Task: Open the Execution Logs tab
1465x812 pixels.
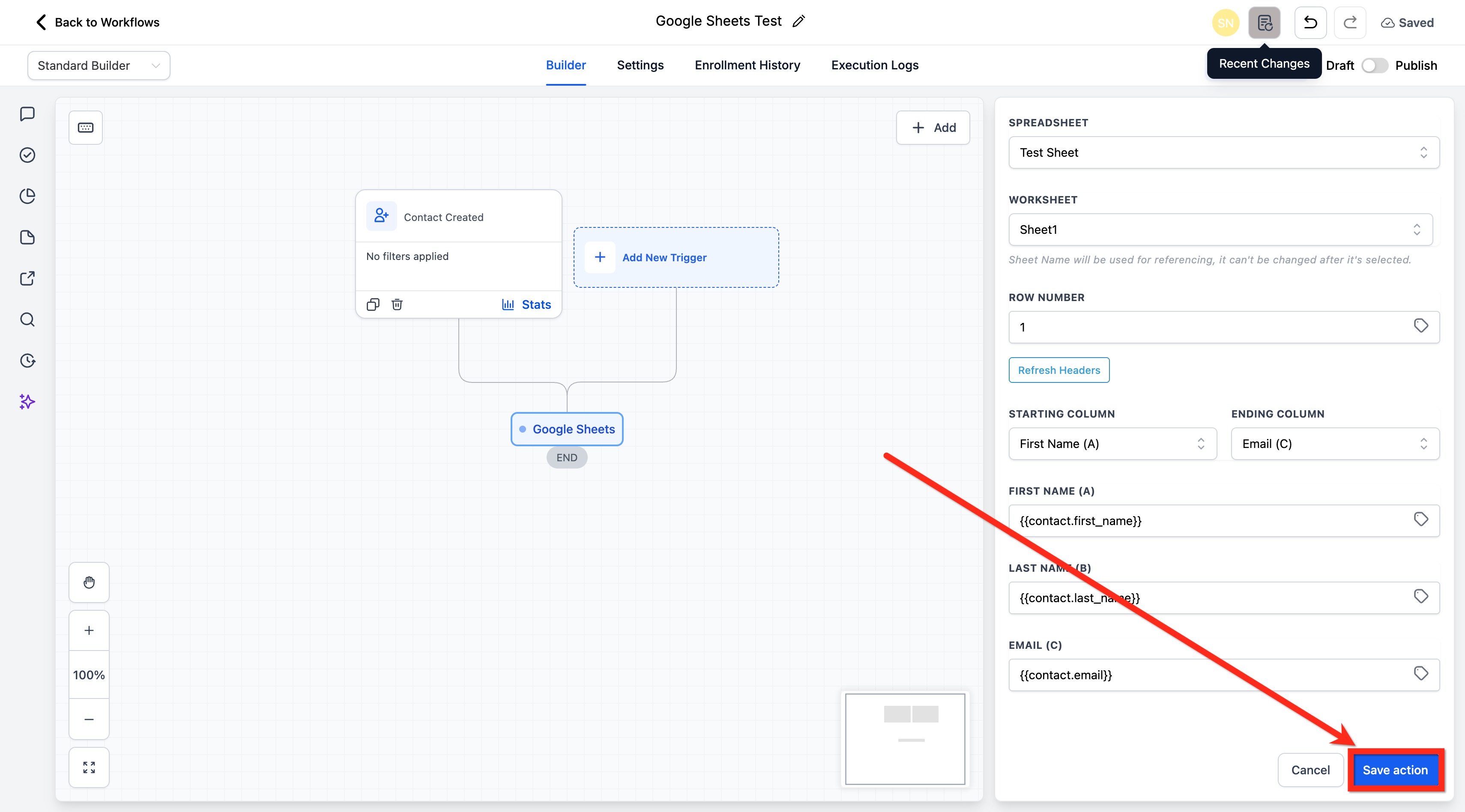Action: [874, 66]
